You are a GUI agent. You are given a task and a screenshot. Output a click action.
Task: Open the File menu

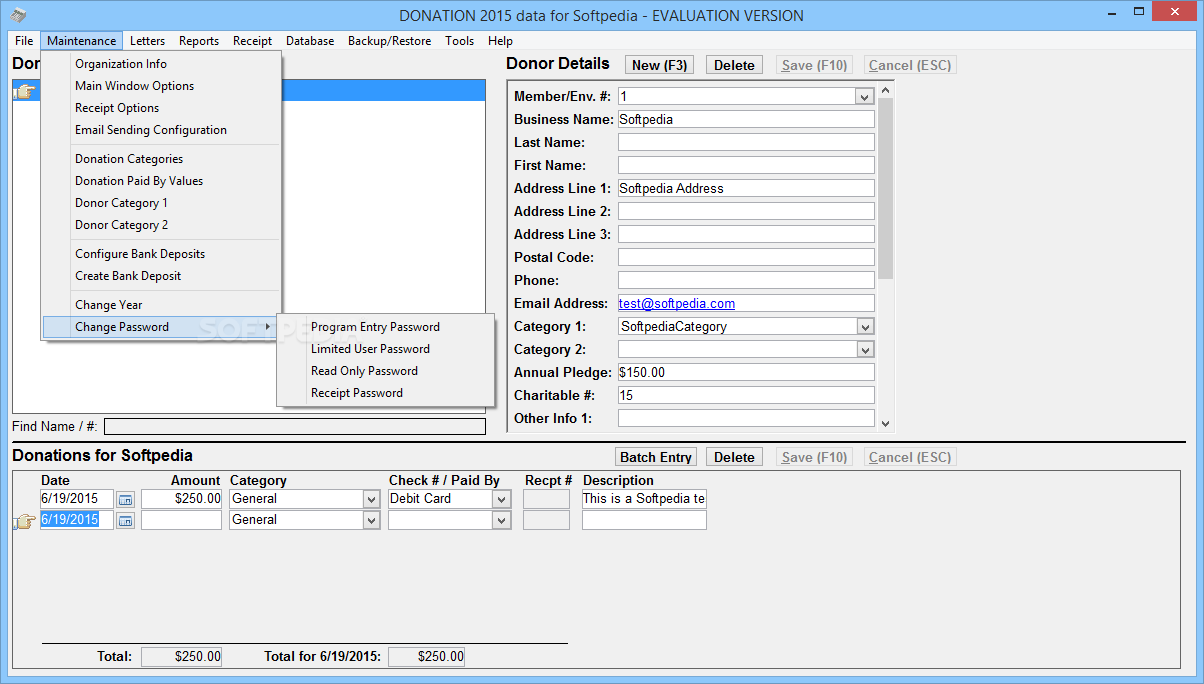click(x=24, y=41)
